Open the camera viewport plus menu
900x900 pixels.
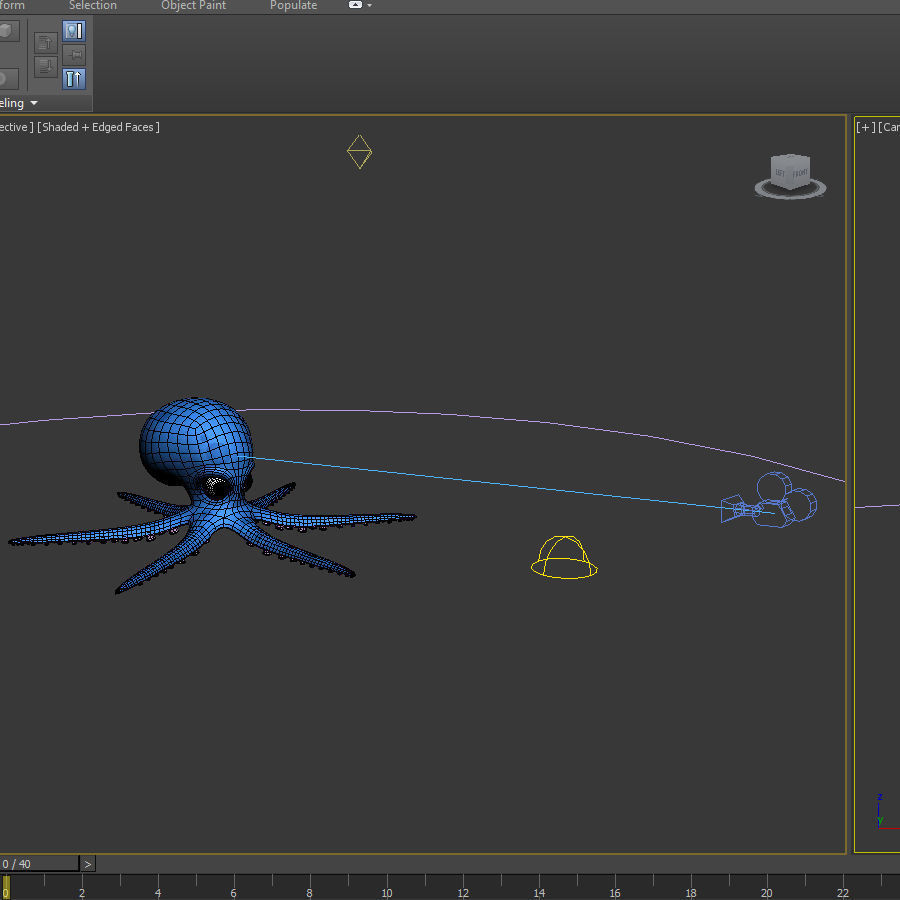tap(866, 127)
